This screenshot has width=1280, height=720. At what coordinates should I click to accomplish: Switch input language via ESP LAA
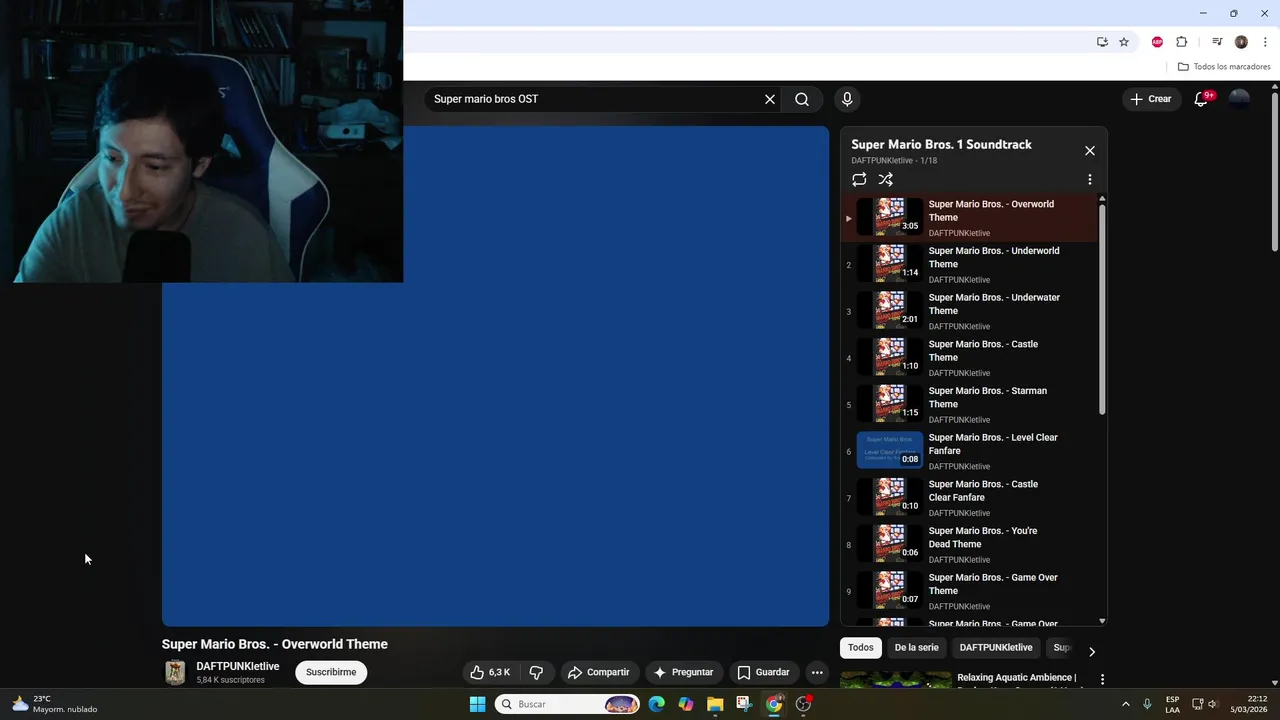pos(1172,704)
